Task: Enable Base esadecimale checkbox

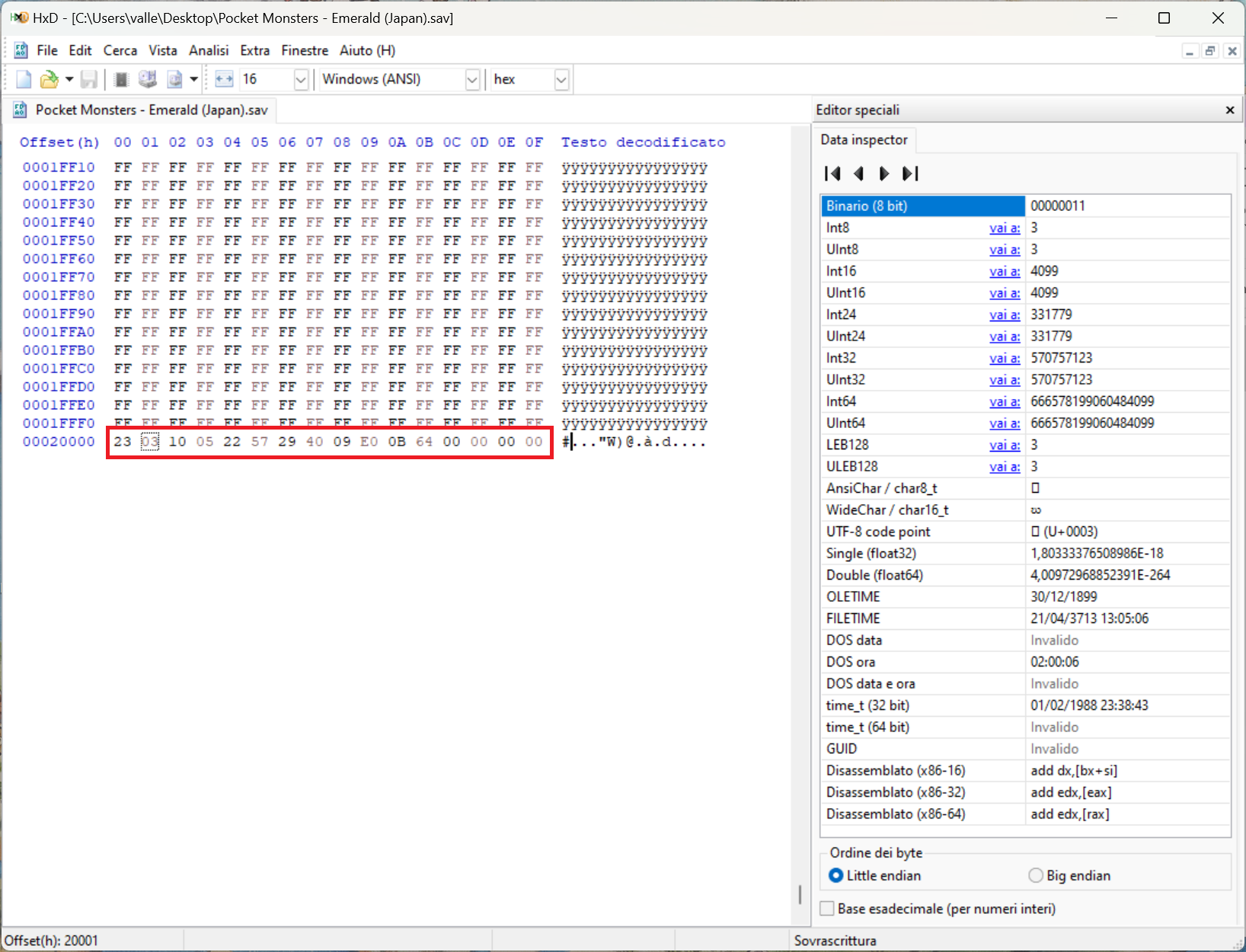Action: (827, 909)
